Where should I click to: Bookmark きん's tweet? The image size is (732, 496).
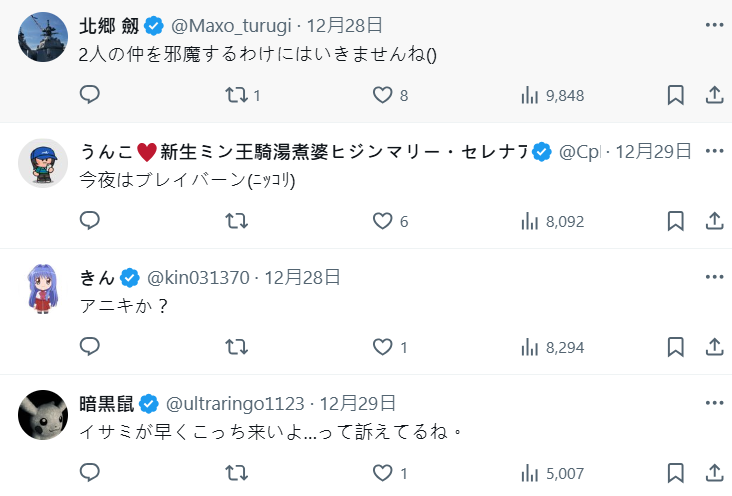(675, 347)
